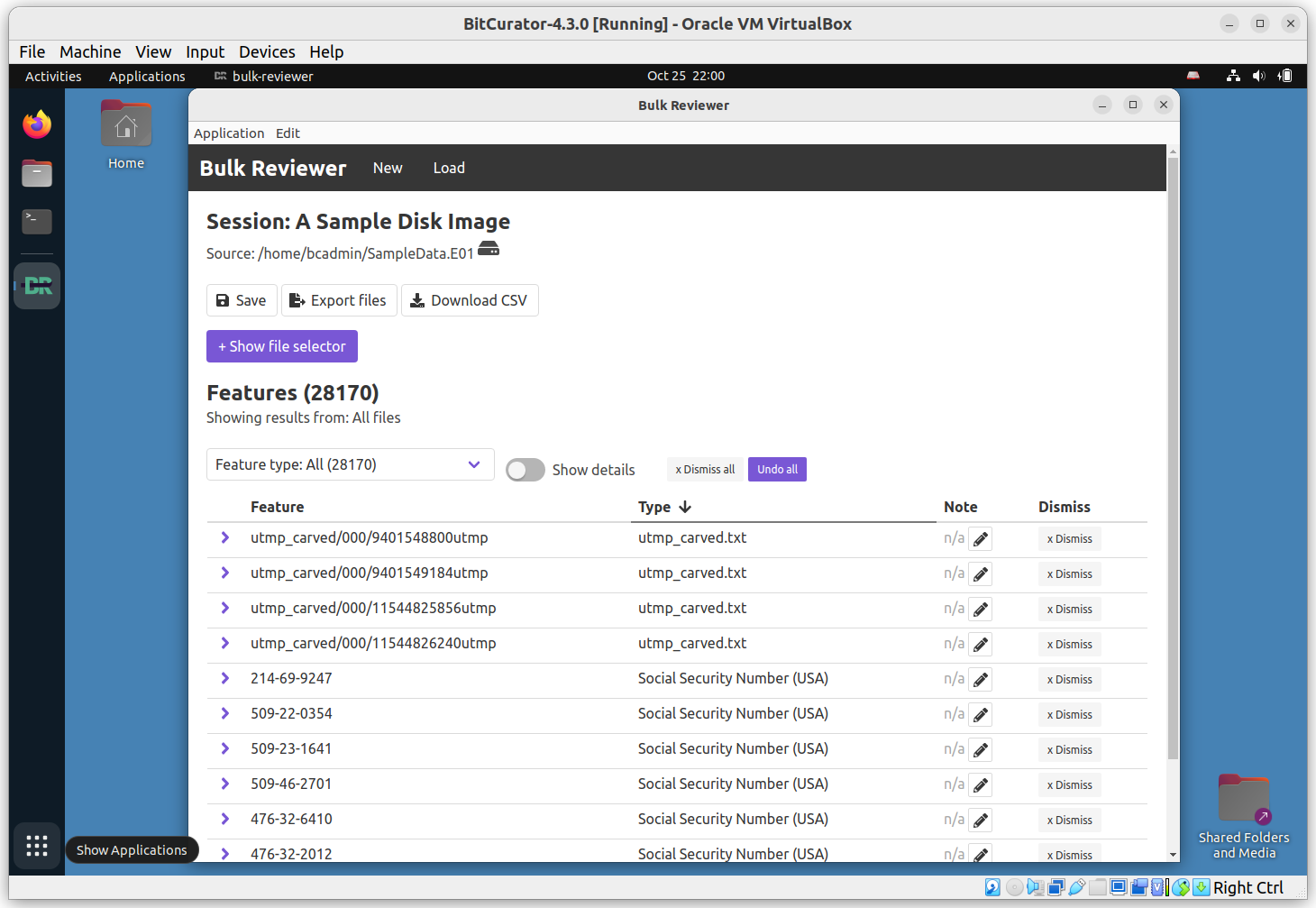Expand feature row 476-32-6410

[225, 819]
